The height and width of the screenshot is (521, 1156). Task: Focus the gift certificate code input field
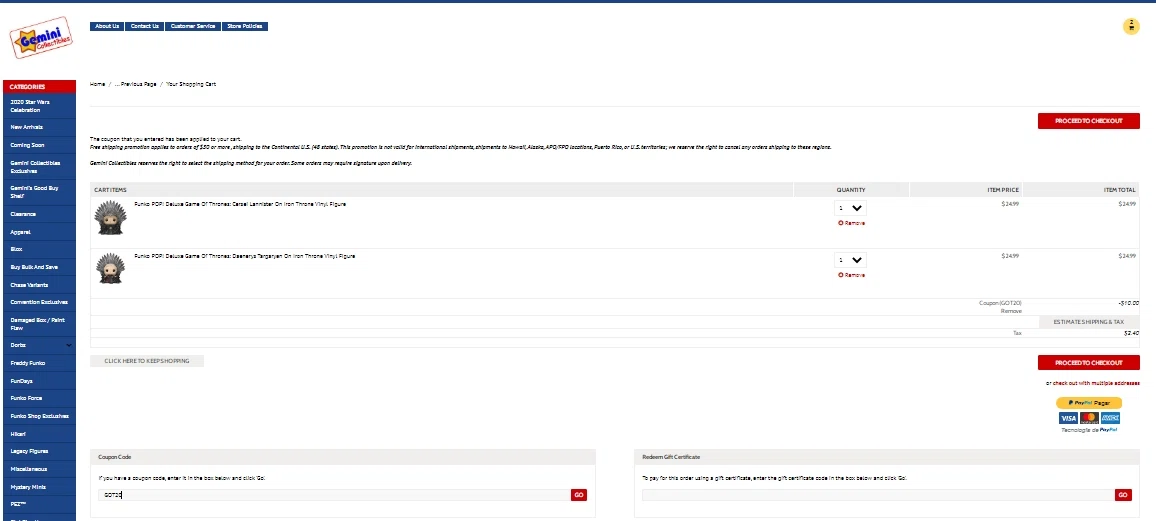click(878, 495)
